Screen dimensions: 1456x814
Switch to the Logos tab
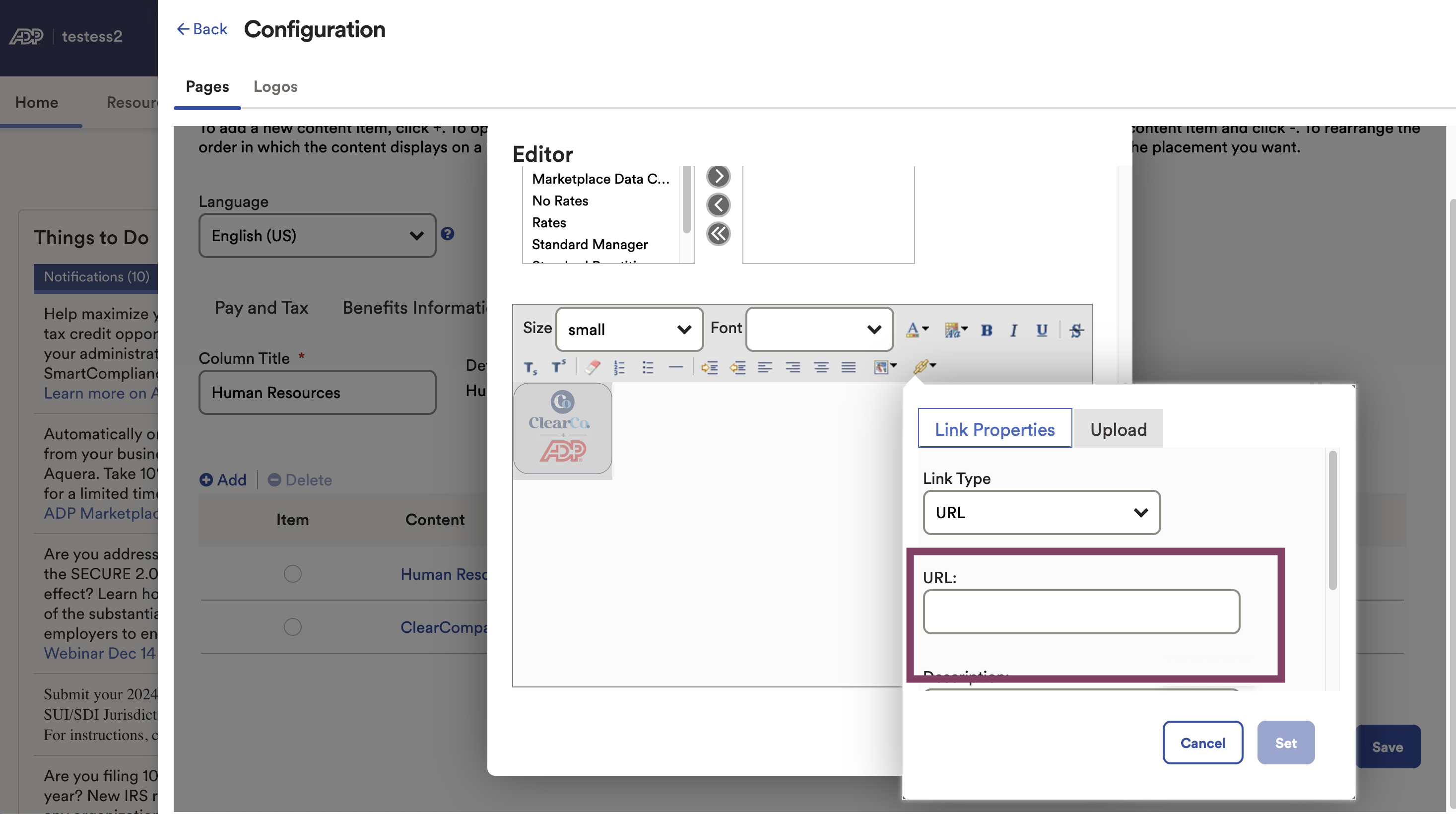click(x=275, y=86)
